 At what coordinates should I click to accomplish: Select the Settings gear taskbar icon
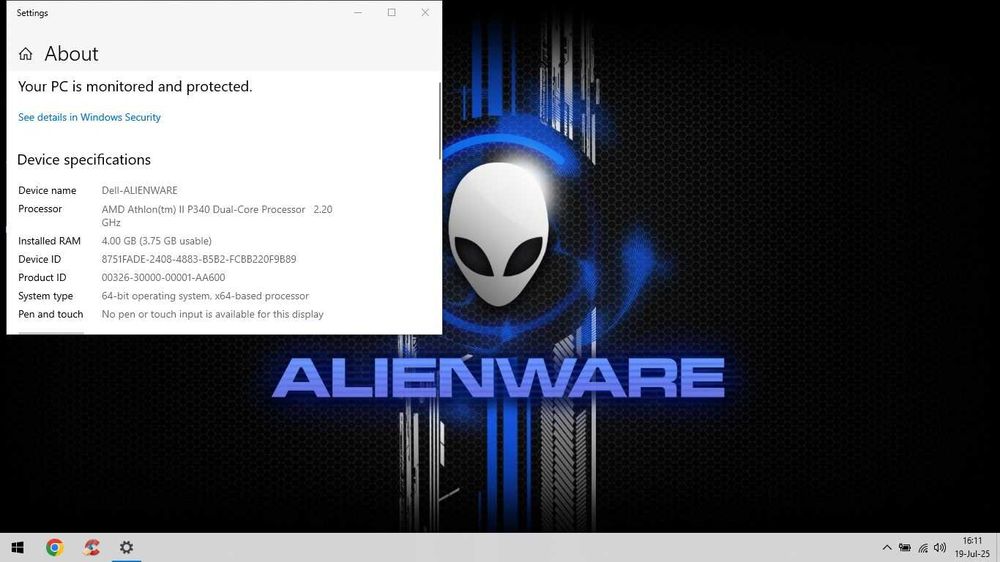pyautogui.click(x=126, y=547)
